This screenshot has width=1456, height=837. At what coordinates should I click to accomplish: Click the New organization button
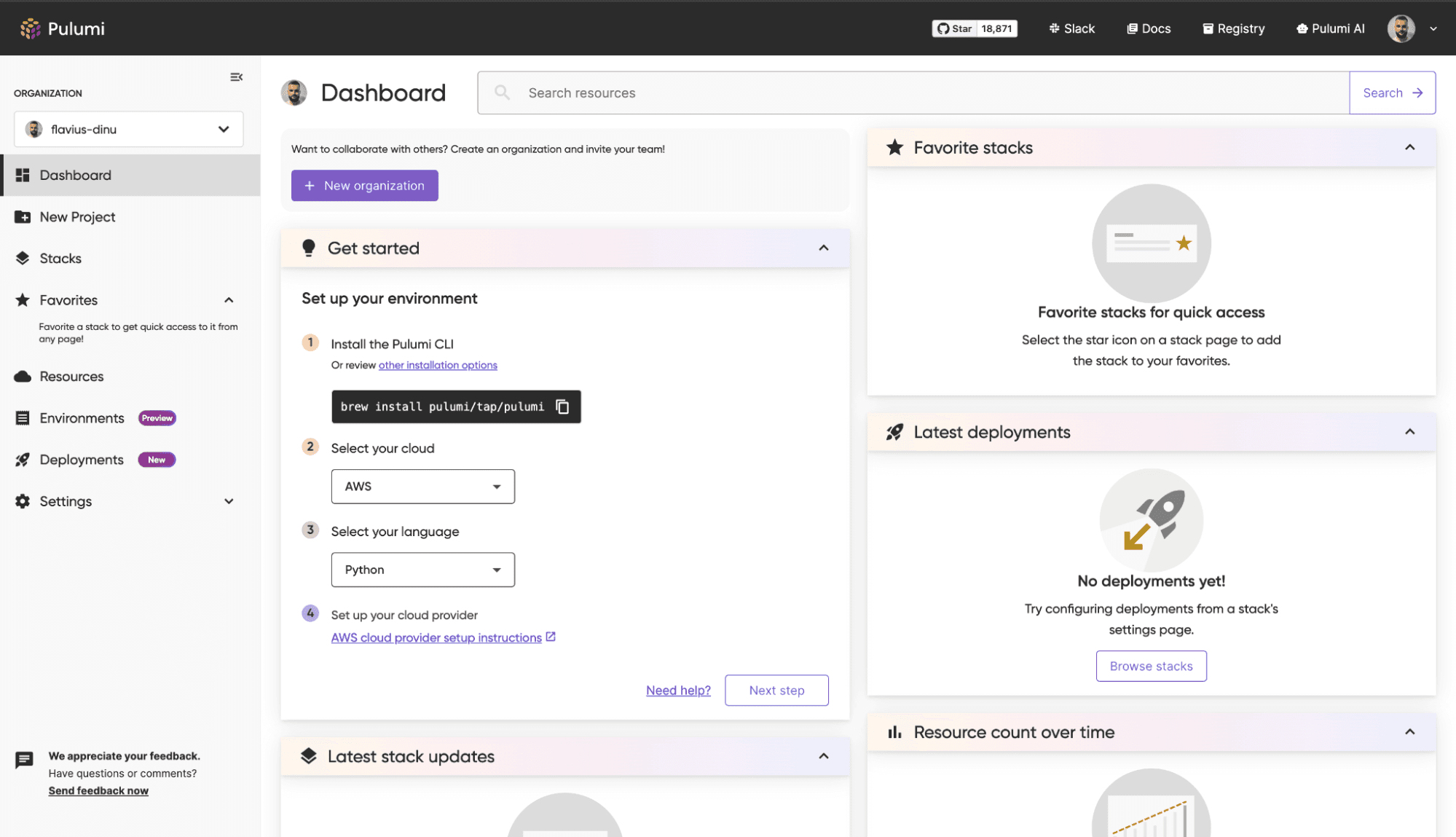[x=364, y=185]
